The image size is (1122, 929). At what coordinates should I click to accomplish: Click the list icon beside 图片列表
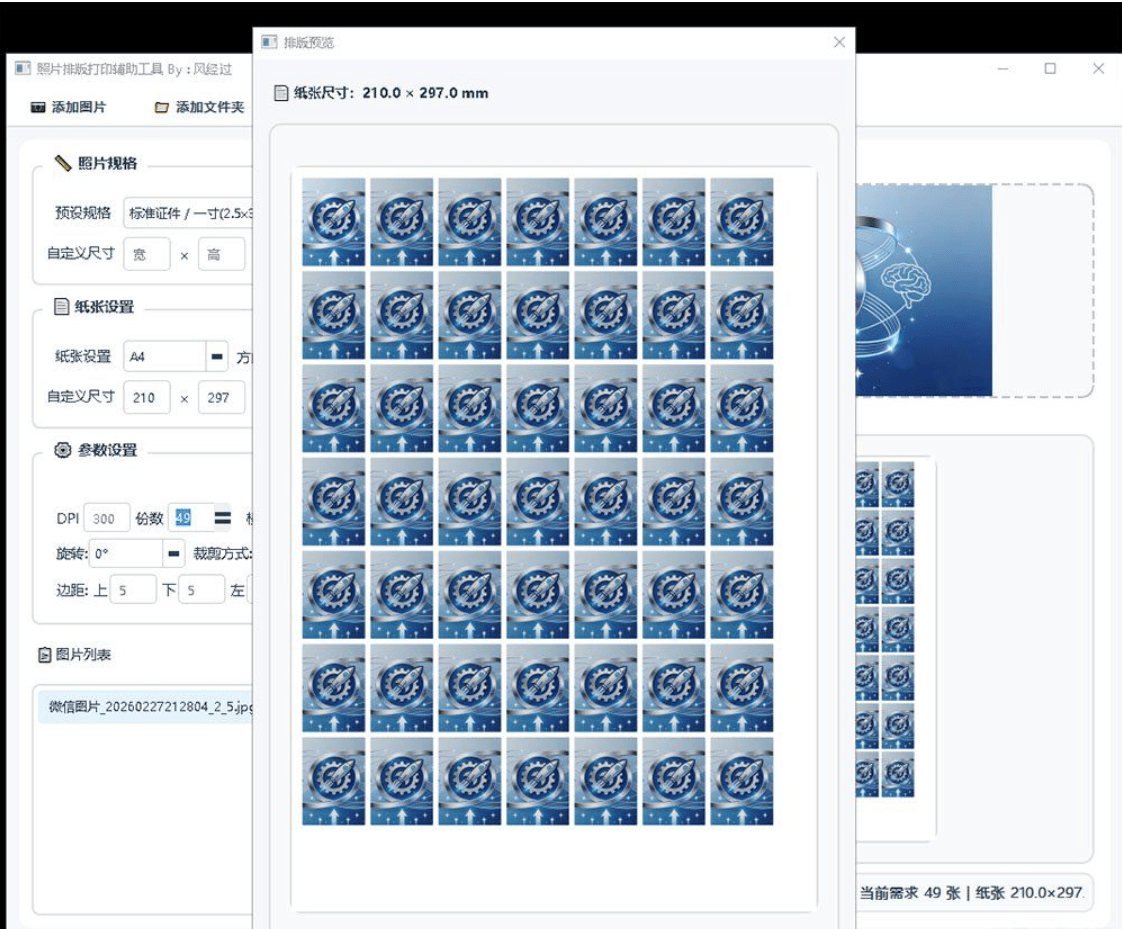(x=44, y=655)
